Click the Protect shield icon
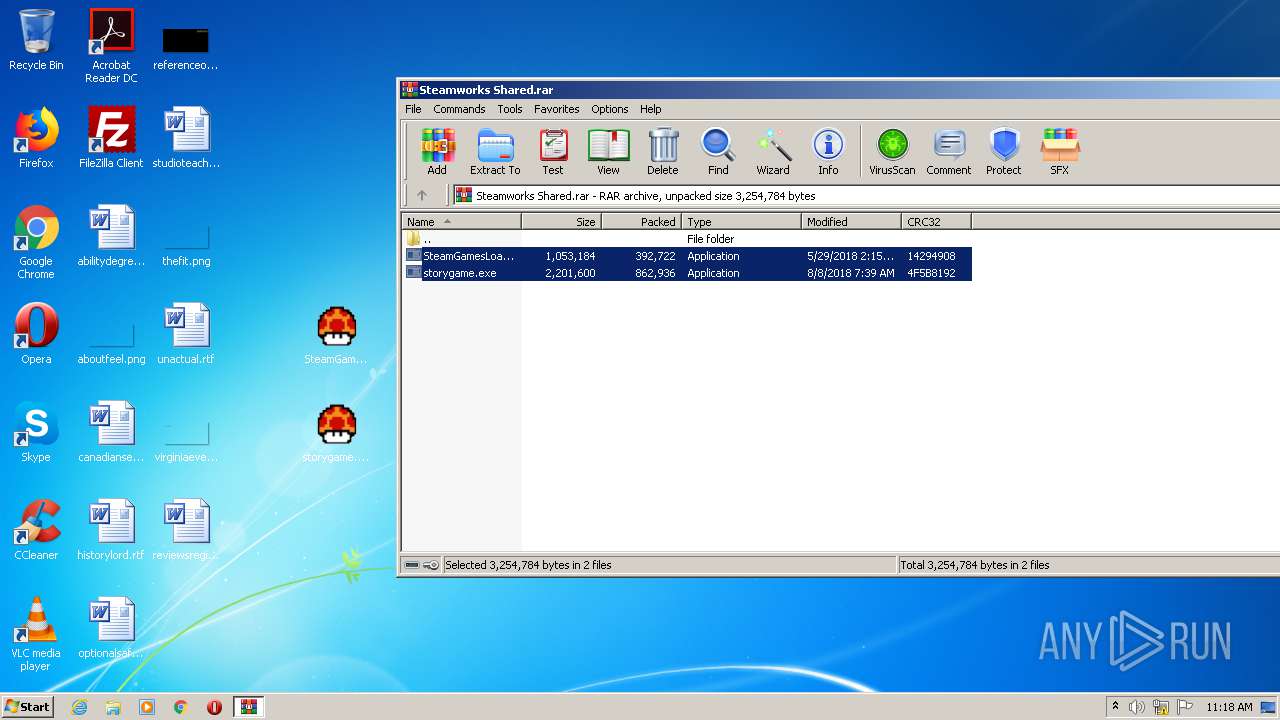Image resolution: width=1280 pixels, height=720 pixels. [1004, 152]
